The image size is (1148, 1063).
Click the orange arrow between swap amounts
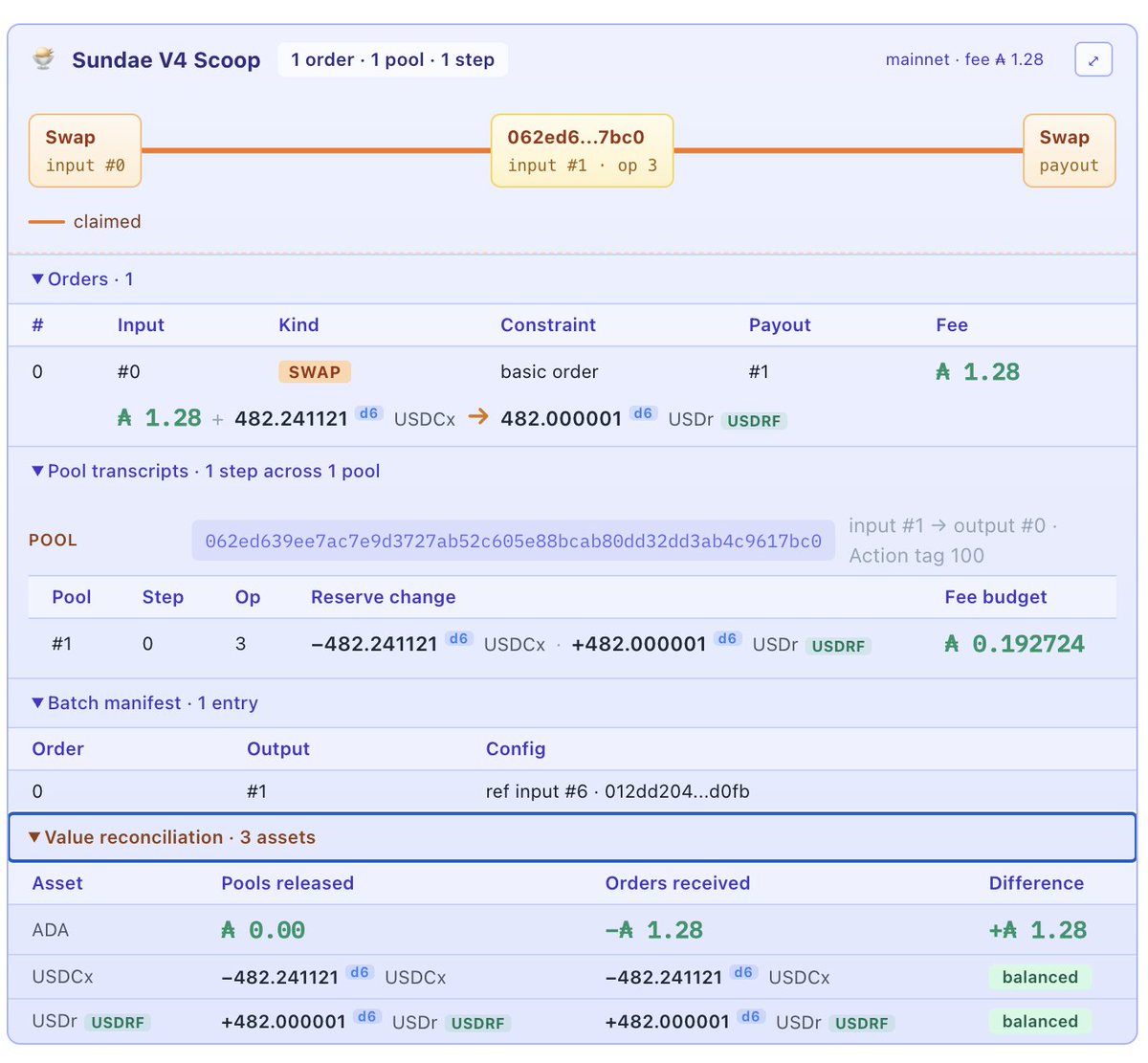478,417
